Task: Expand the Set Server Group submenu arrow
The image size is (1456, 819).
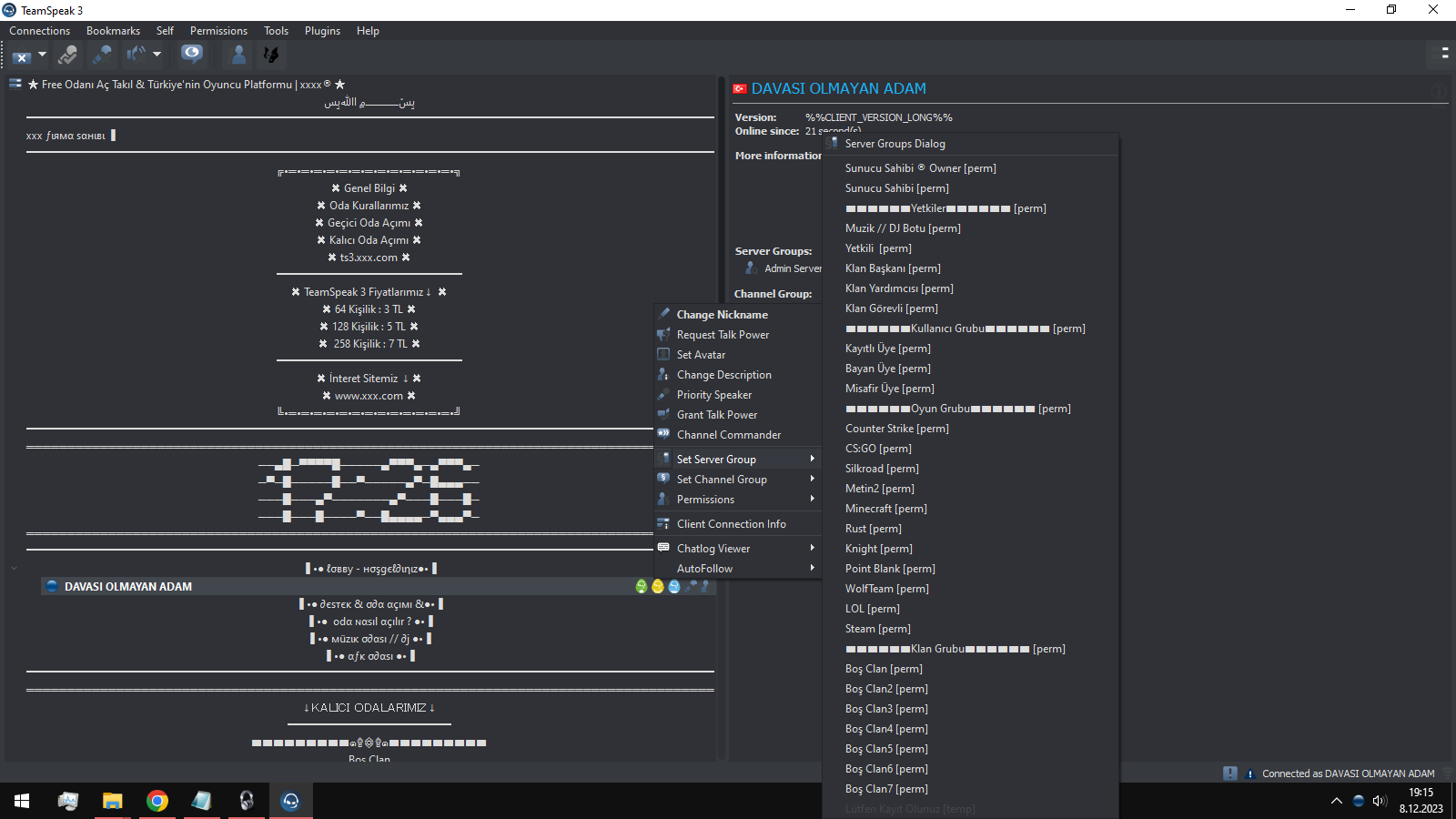Action: [812, 459]
